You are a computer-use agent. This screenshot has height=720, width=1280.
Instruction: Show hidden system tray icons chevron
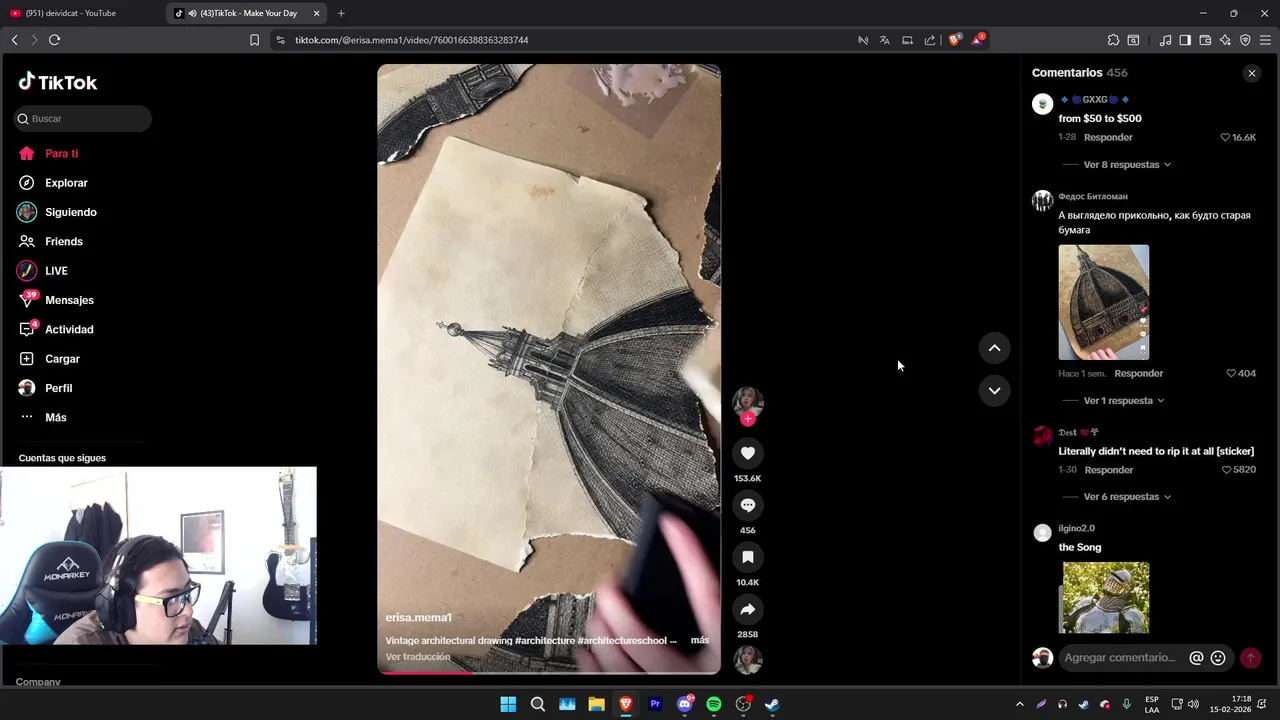[1019, 704]
